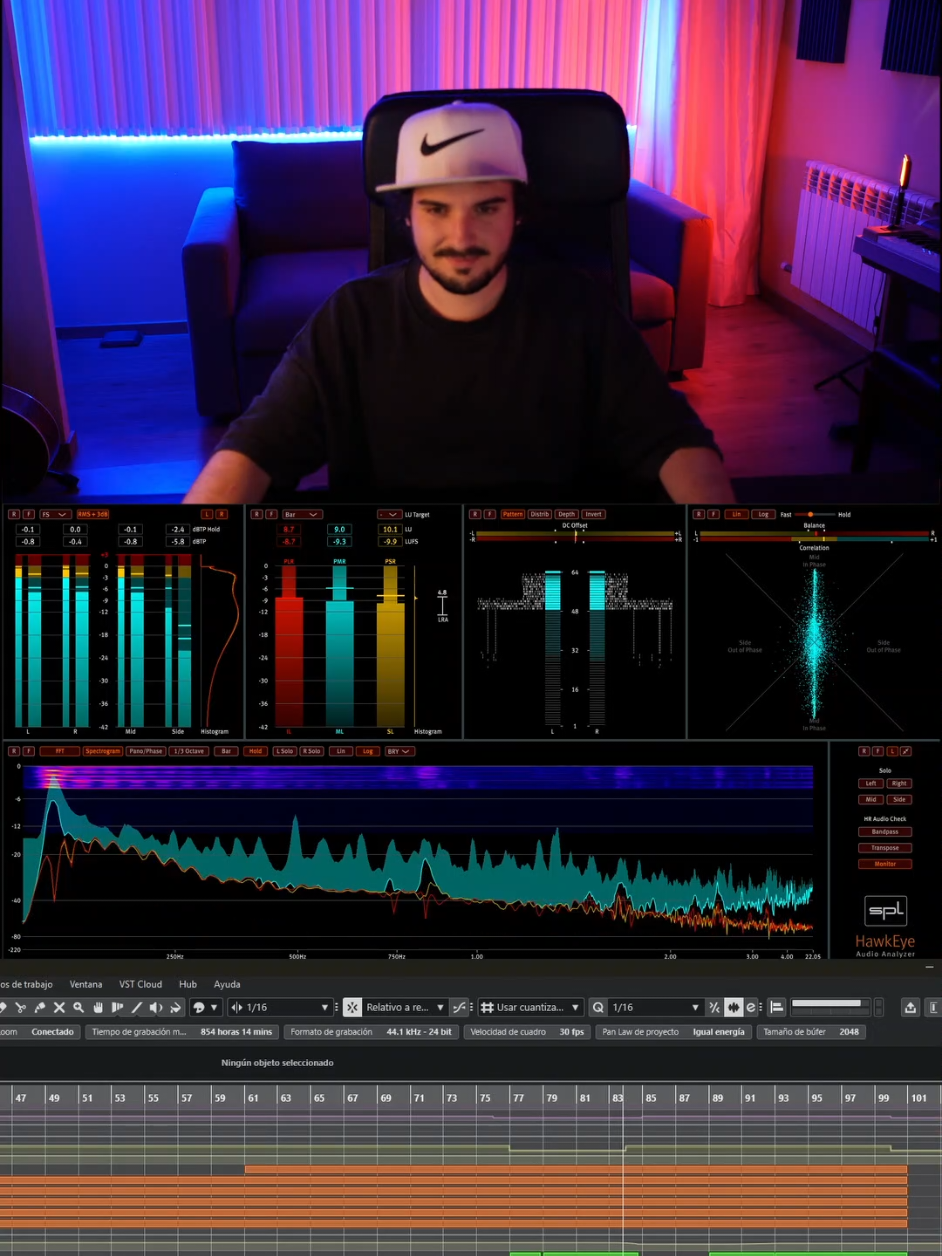Open the Bar display dropdown
The width and height of the screenshot is (942, 1256).
(x=301, y=514)
